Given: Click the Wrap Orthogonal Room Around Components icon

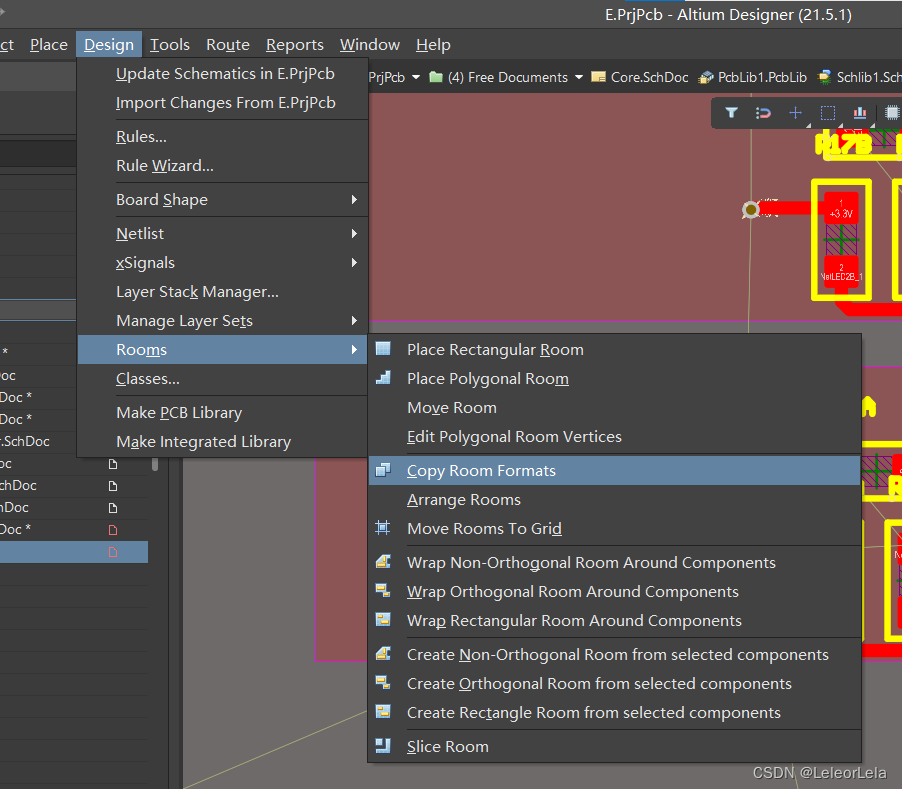Looking at the screenshot, I should [383, 591].
